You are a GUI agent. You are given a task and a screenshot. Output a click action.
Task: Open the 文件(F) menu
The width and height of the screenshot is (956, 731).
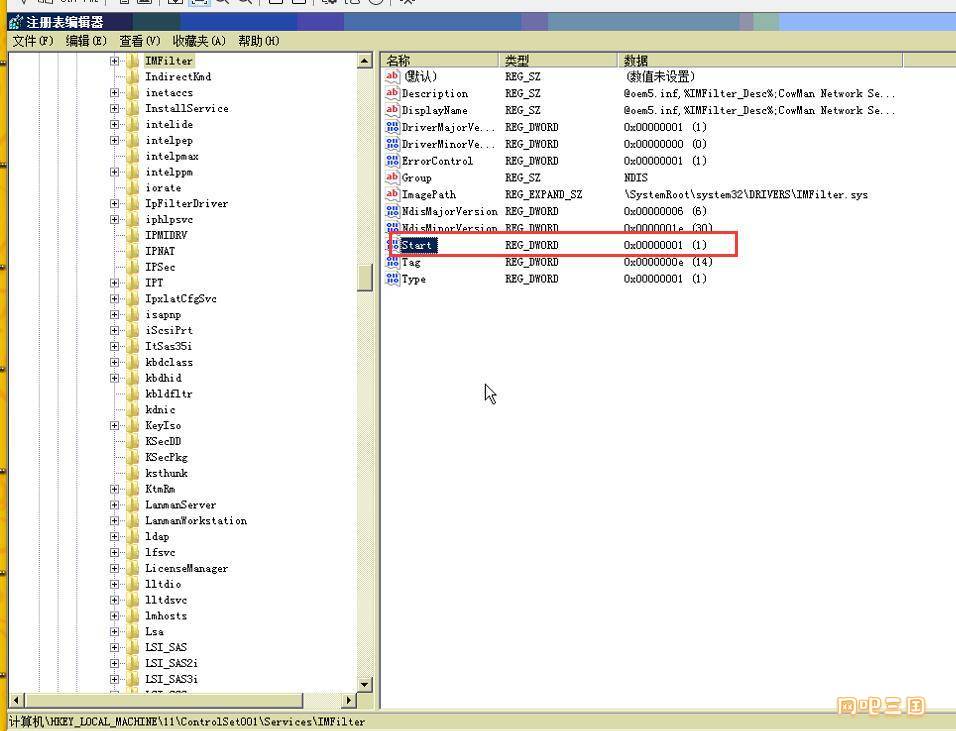33,41
